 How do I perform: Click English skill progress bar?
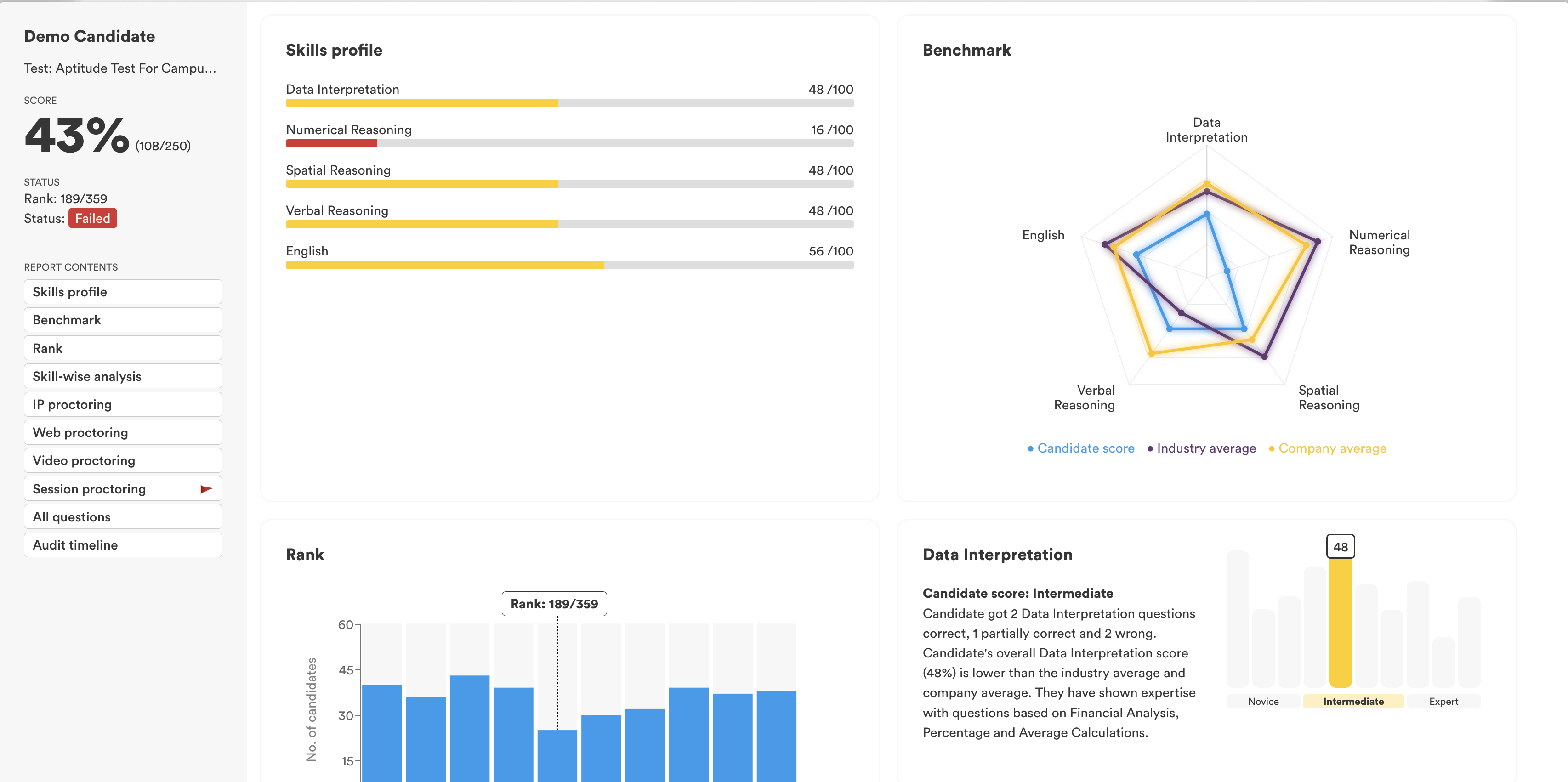point(570,265)
